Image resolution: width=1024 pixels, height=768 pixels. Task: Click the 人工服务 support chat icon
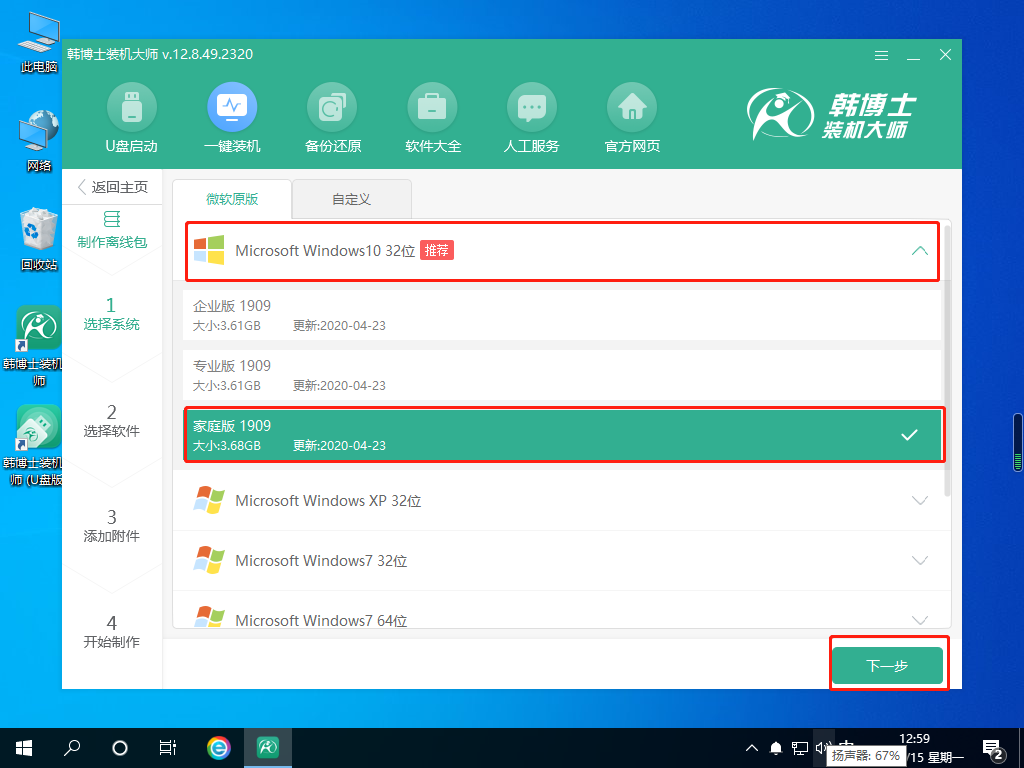pyautogui.click(x=532, y=107)
